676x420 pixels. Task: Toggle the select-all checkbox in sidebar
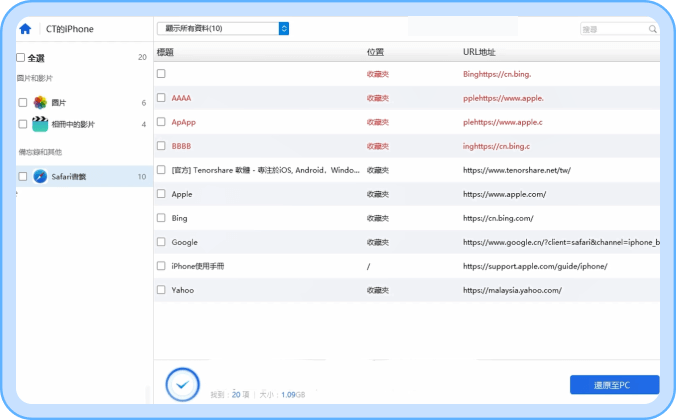pos(20,57)
